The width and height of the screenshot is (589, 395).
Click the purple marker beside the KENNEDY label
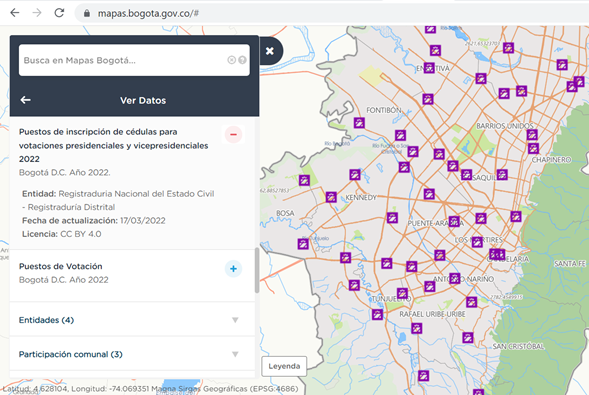pos(331,197)
